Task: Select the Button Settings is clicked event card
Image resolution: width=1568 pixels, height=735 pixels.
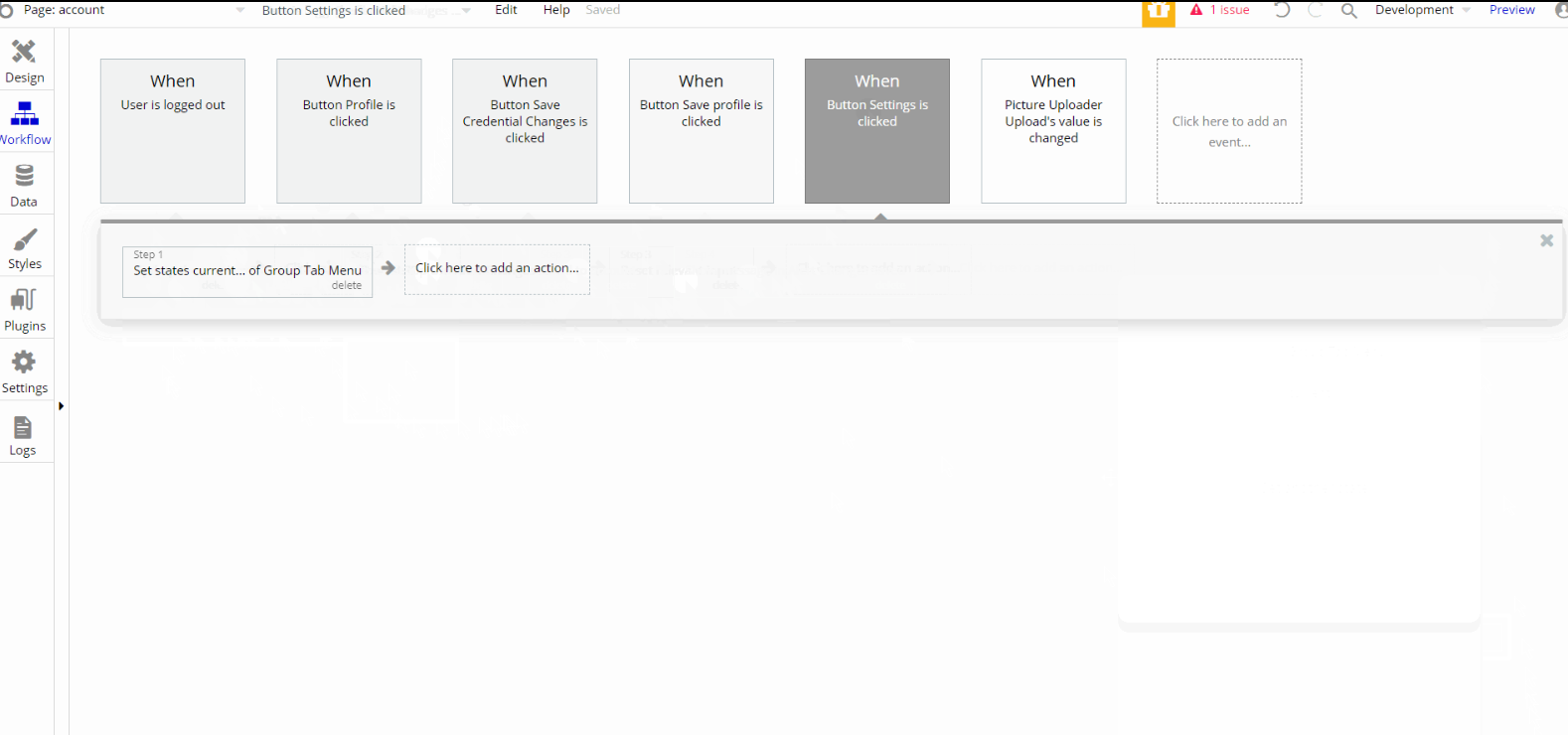Action: click(x=877, y=131)
